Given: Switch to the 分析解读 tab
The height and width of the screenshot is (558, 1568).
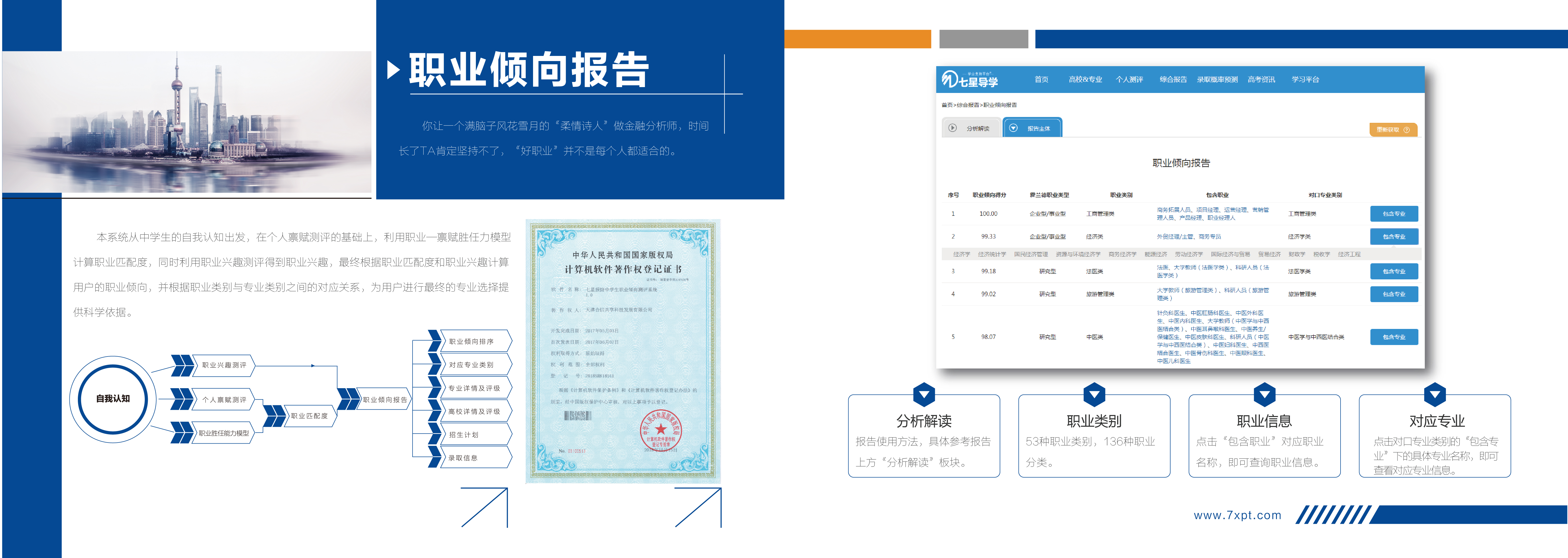Looking at the screenshot, I should (971, 128).
